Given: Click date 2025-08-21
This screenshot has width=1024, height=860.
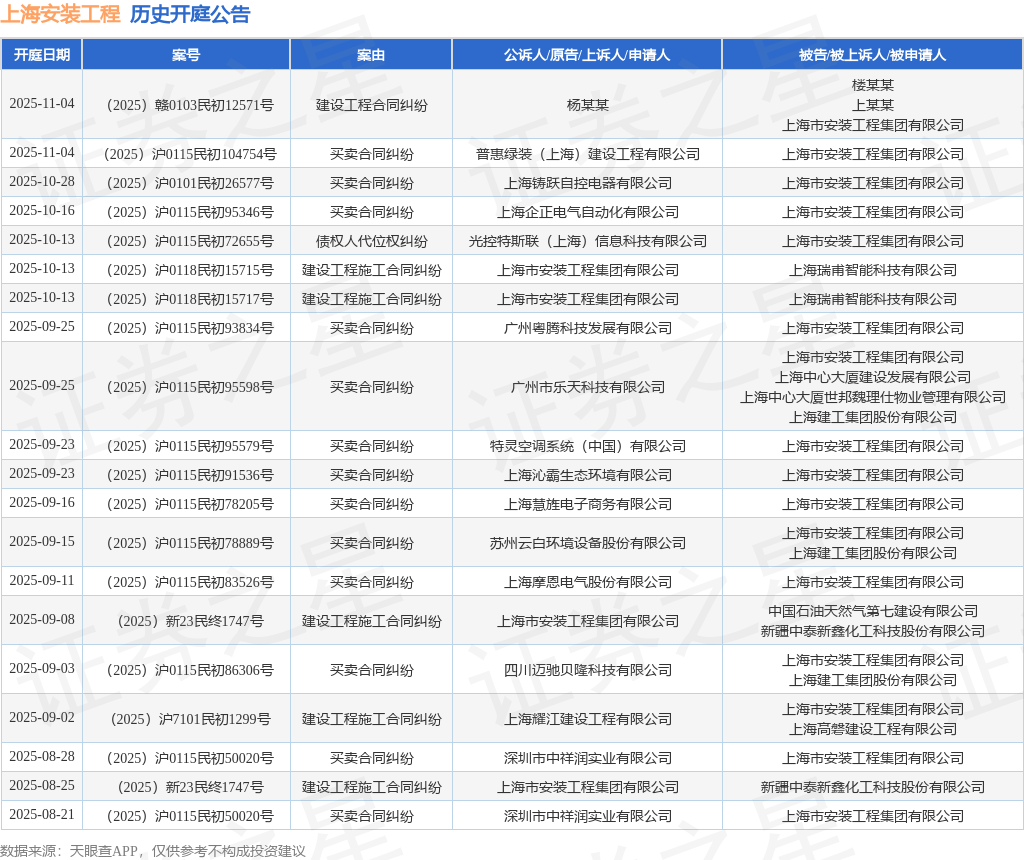Looking at the screenshot, I should point(42,814).
